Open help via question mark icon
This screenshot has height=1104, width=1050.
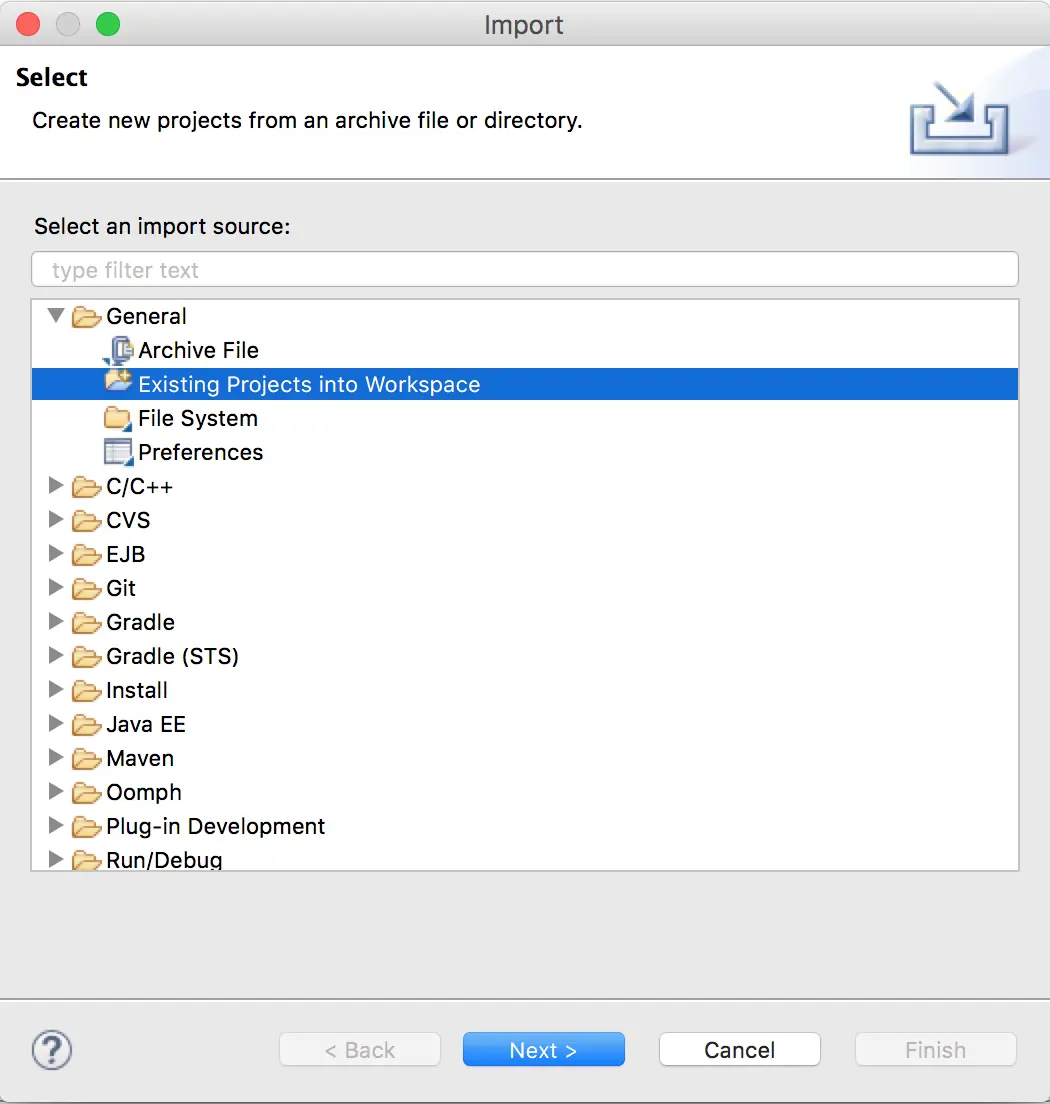click(51, 1050)
